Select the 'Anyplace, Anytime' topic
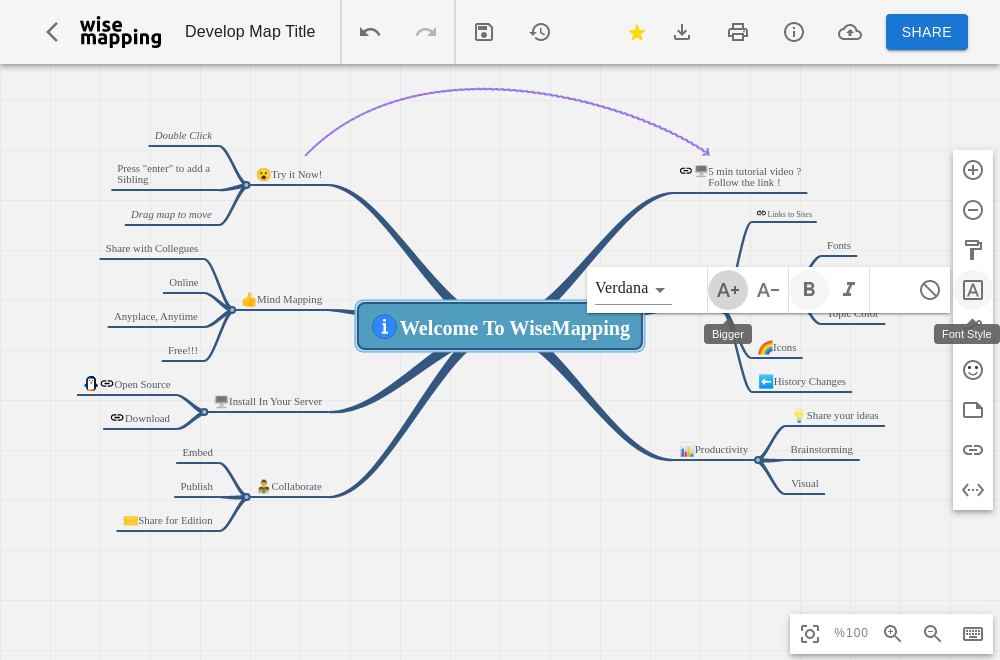 (x=156, y=316)
